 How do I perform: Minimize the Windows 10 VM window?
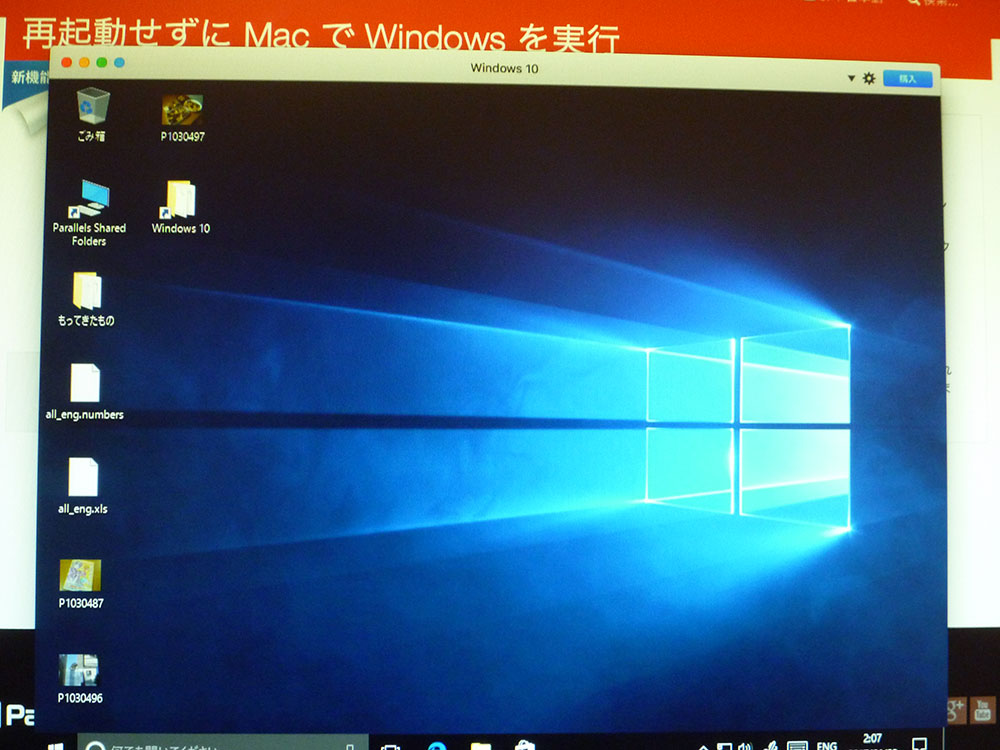84,62
